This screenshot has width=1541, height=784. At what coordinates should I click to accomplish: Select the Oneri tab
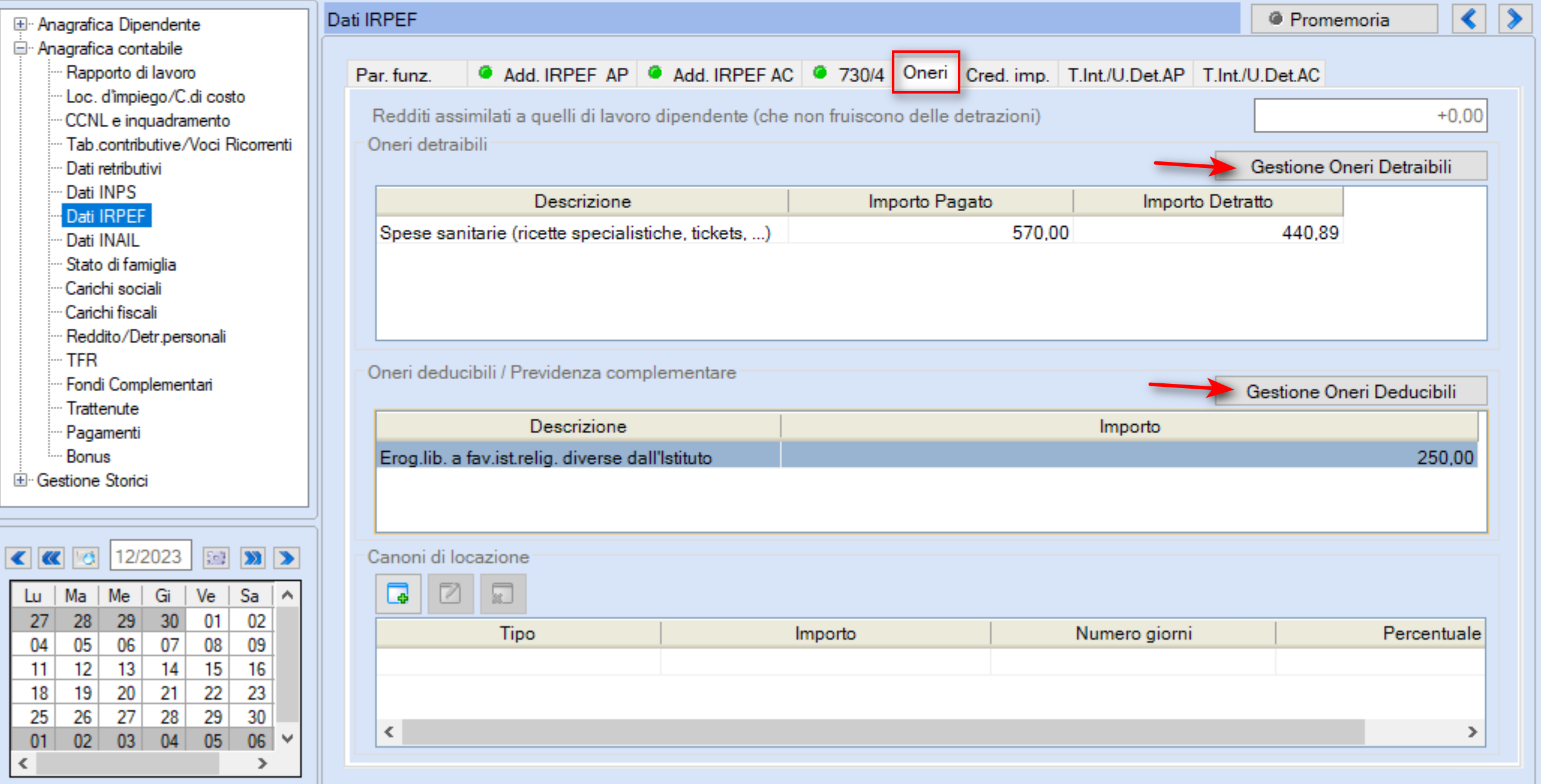click(926, 73)
